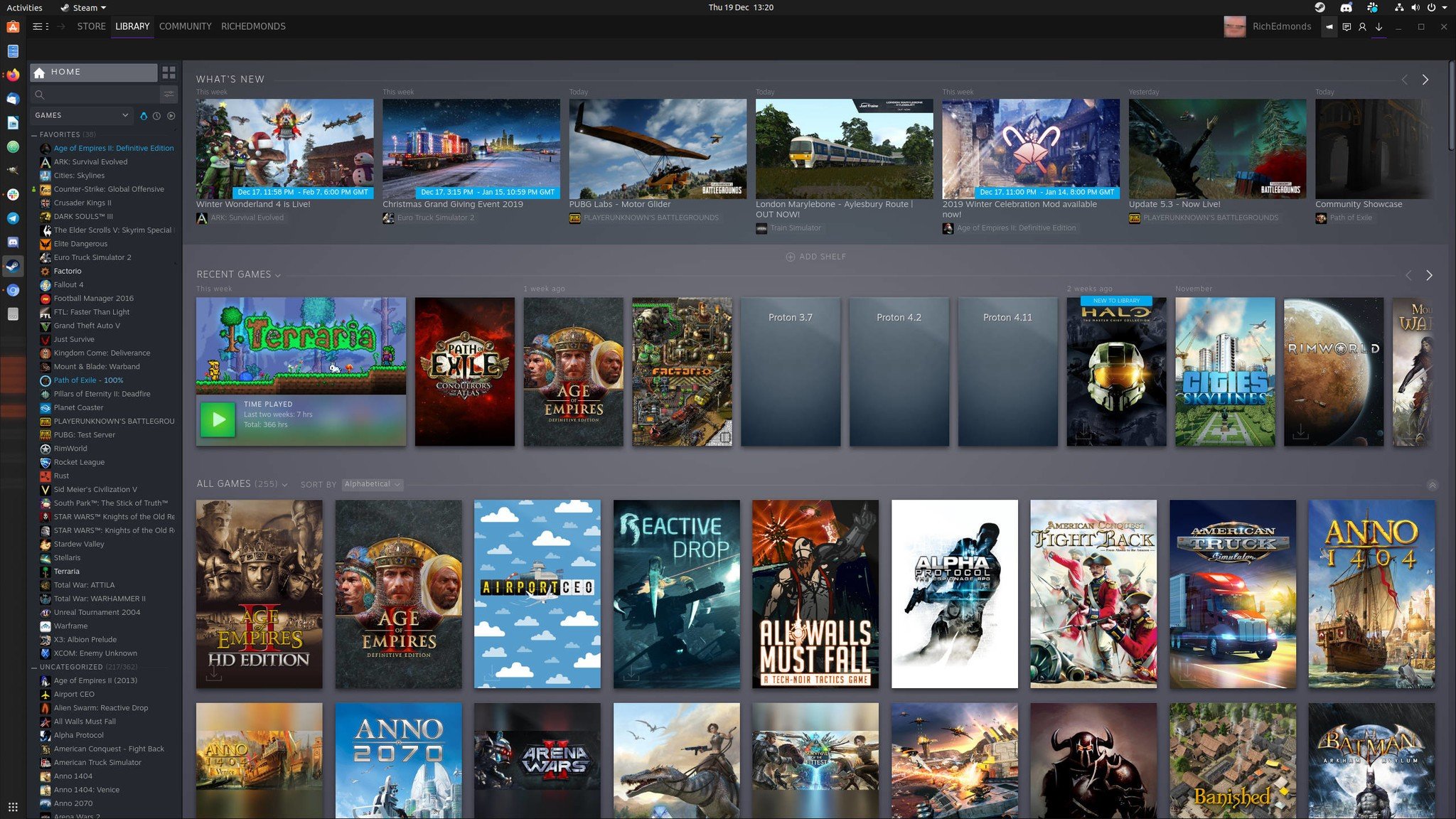Image resolution: width=1456 pixels, height=819 pixels.
Task: Expand the UNCATEGORIZED games section
Action: 34,667
